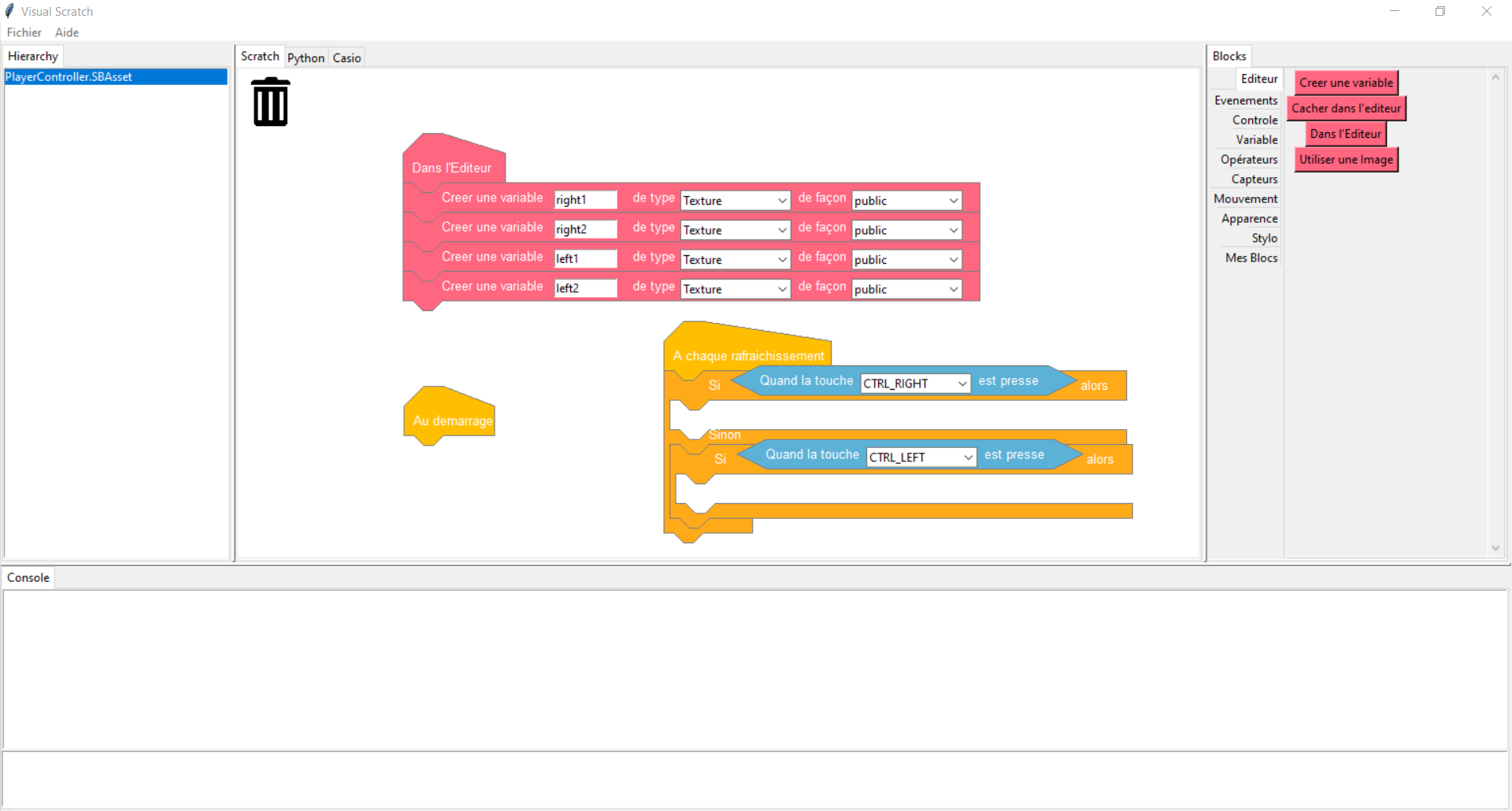Click the blocks palette scroll up arrow

pyautogui.click(x=1495, y=77)
